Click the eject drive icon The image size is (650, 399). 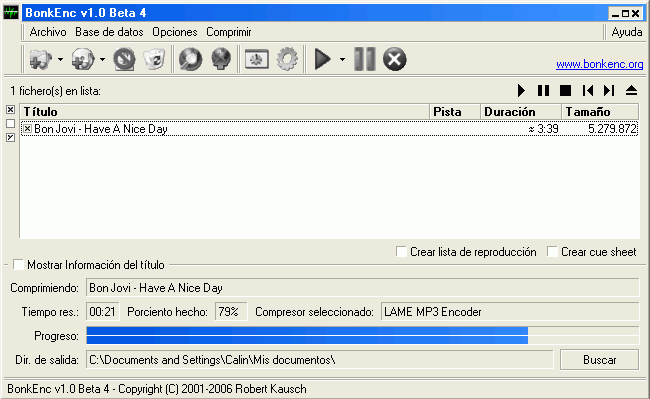point(631,91)
